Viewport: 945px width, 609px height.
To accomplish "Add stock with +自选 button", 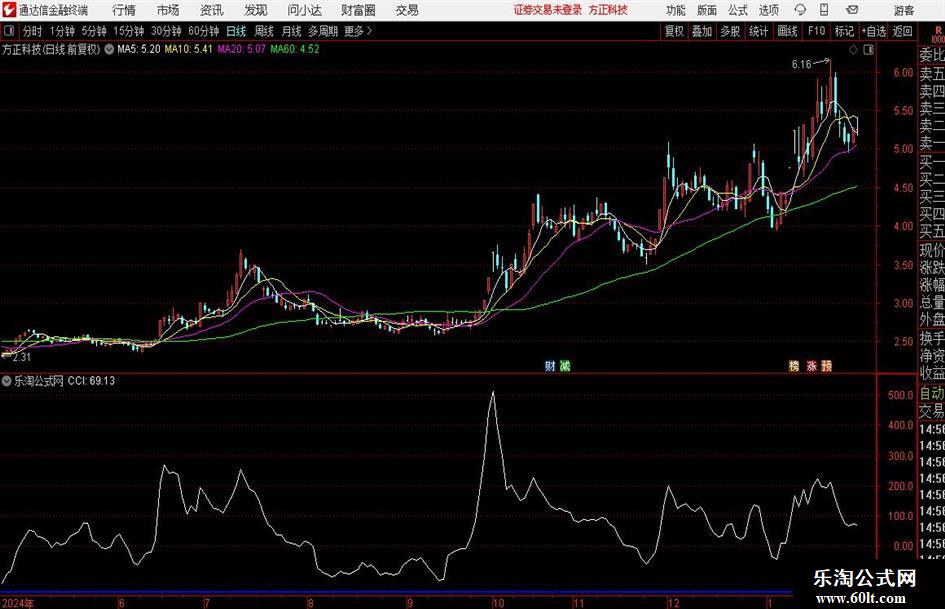I will coord(873,31).
